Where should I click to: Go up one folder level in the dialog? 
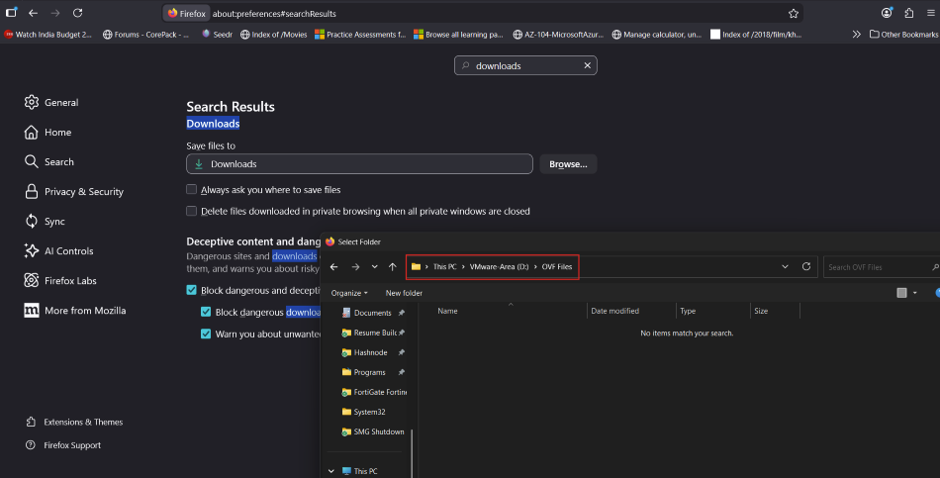pos(393,267)
